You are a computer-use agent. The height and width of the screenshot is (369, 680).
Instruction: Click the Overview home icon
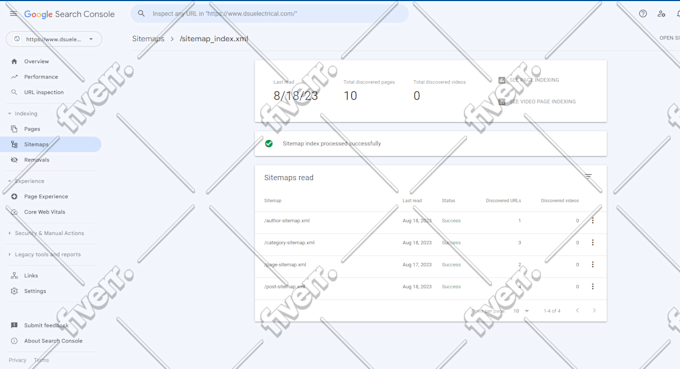point(14,62)
